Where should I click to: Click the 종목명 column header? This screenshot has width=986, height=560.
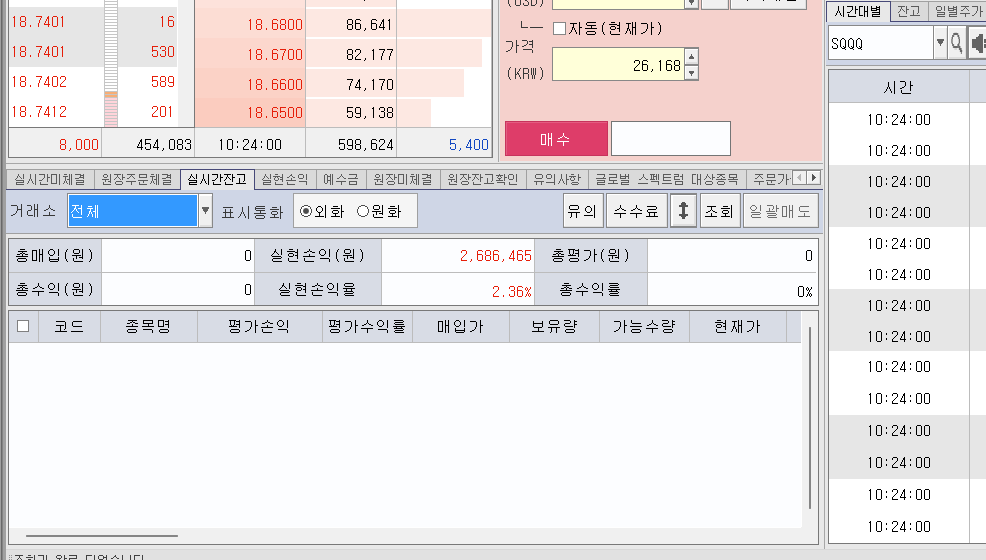(148, 326)
